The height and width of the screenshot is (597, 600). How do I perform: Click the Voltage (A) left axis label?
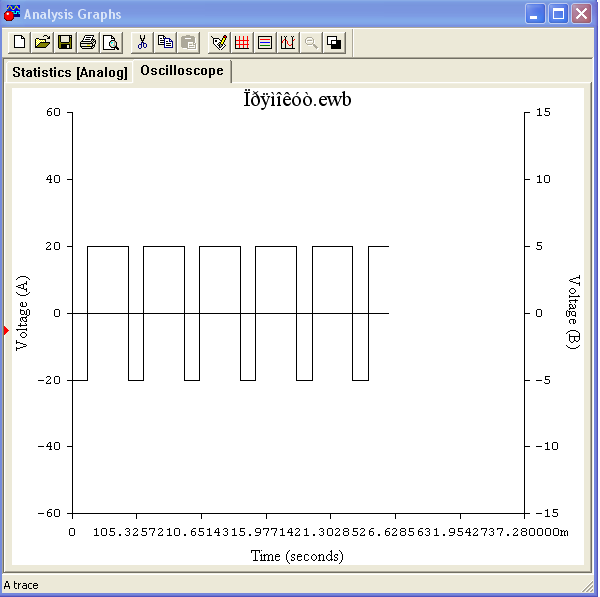coord(22,313)
